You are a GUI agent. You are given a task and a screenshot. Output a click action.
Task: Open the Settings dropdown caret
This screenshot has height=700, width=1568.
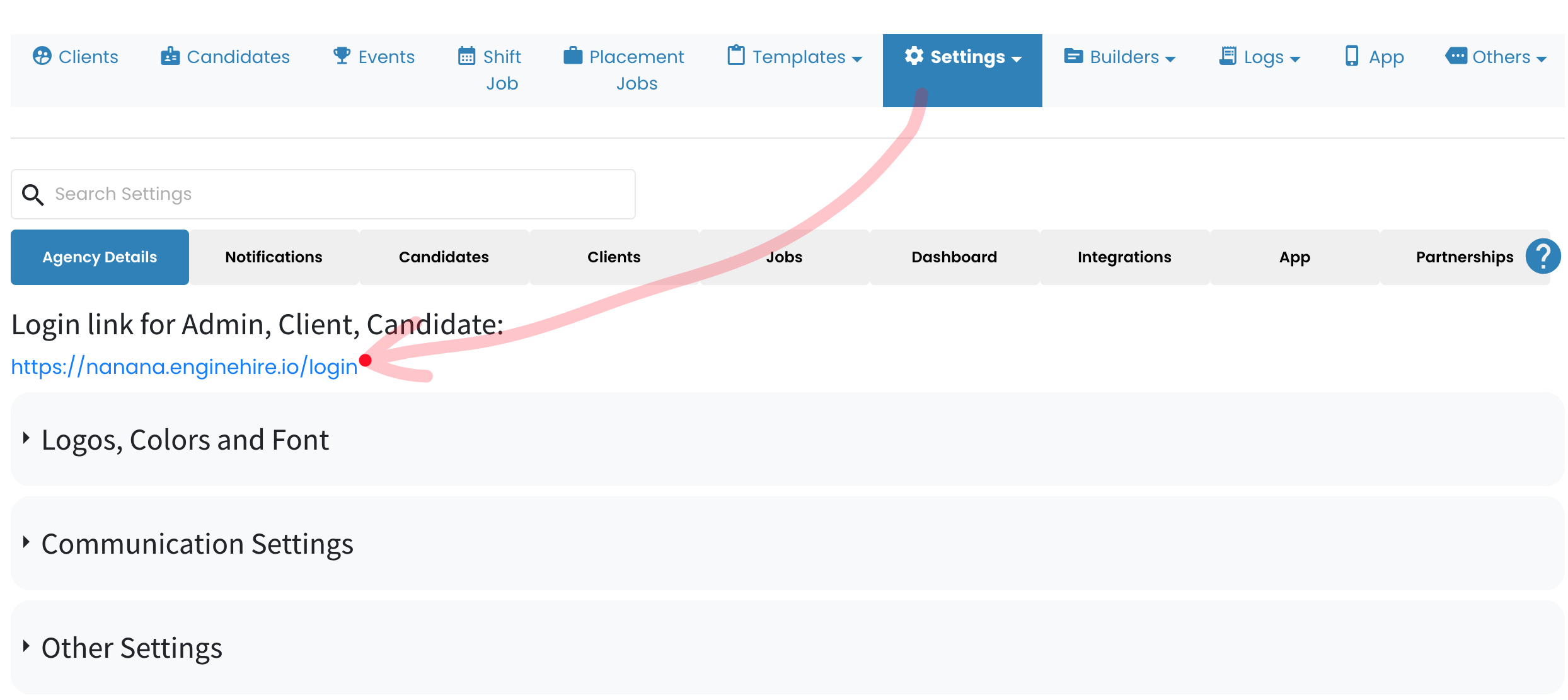[x=1017, y=59]
